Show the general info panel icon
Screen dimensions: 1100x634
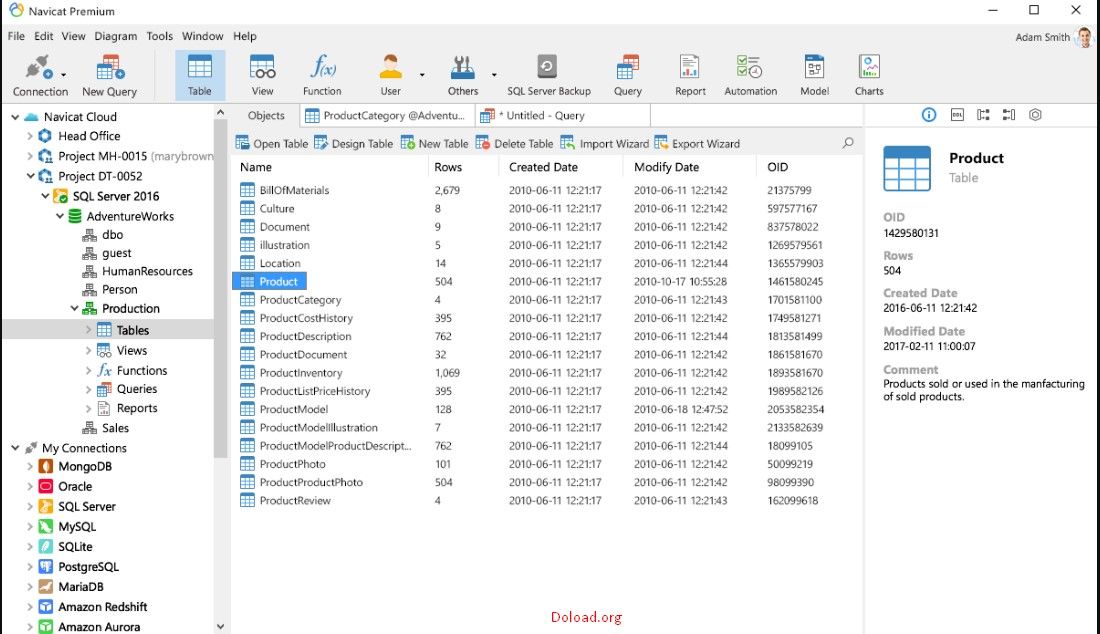929,115
